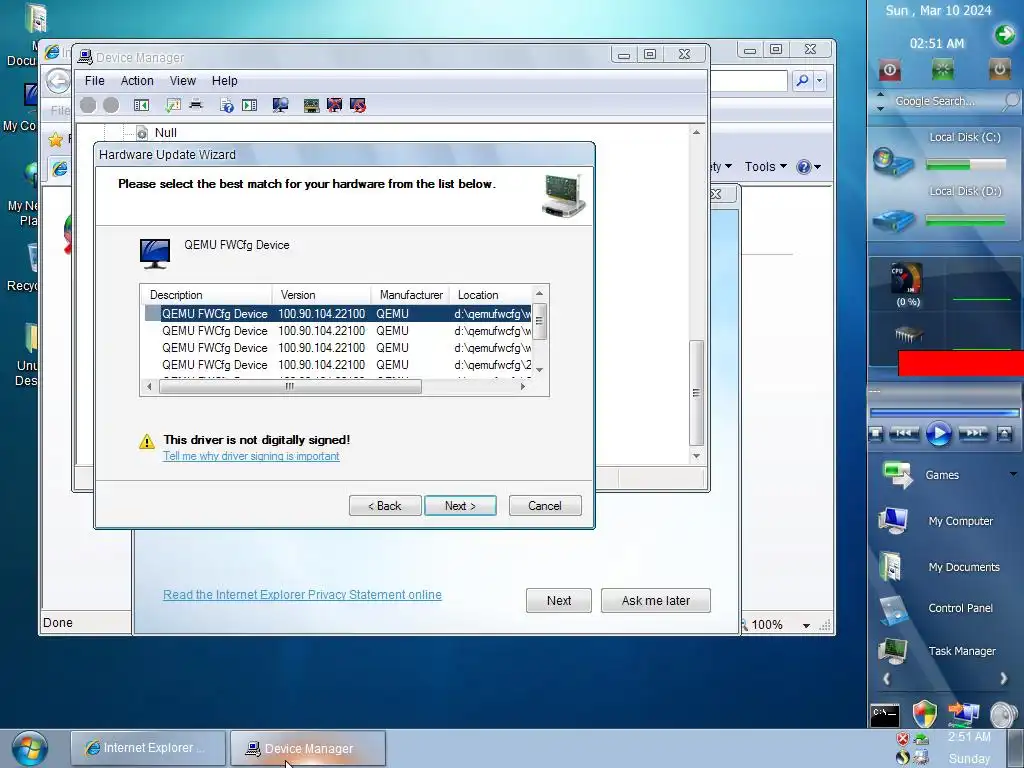Click the Version column header
Screen dimensions: 1024x768
(x=321, y=295)
